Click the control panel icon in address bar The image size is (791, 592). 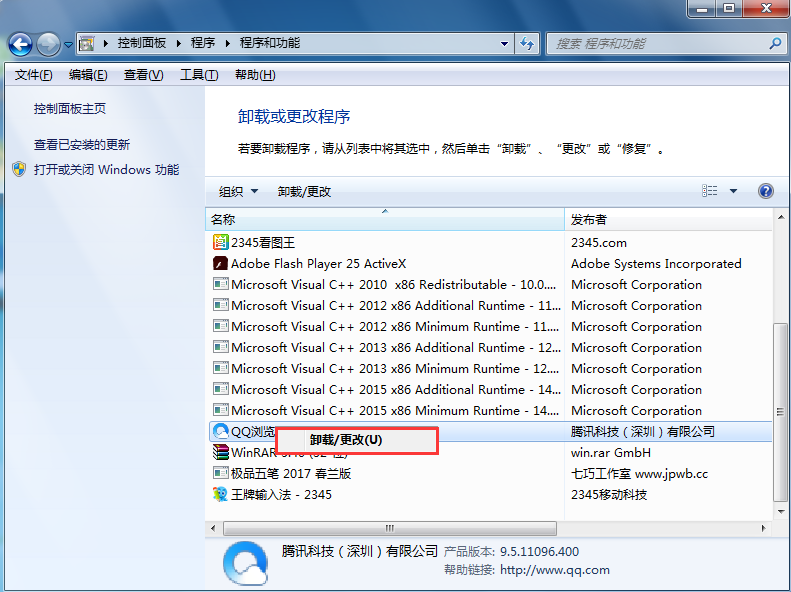click(87, 43)
